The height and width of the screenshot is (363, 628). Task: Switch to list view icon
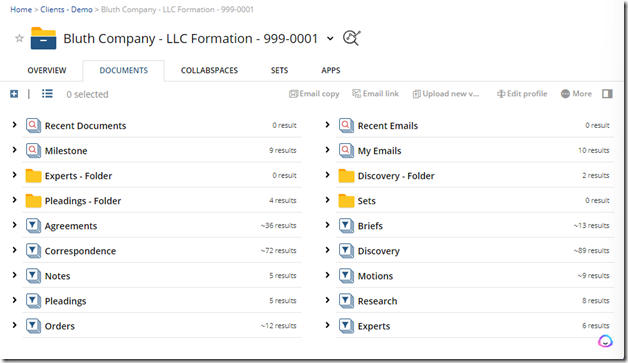(47, 94)
